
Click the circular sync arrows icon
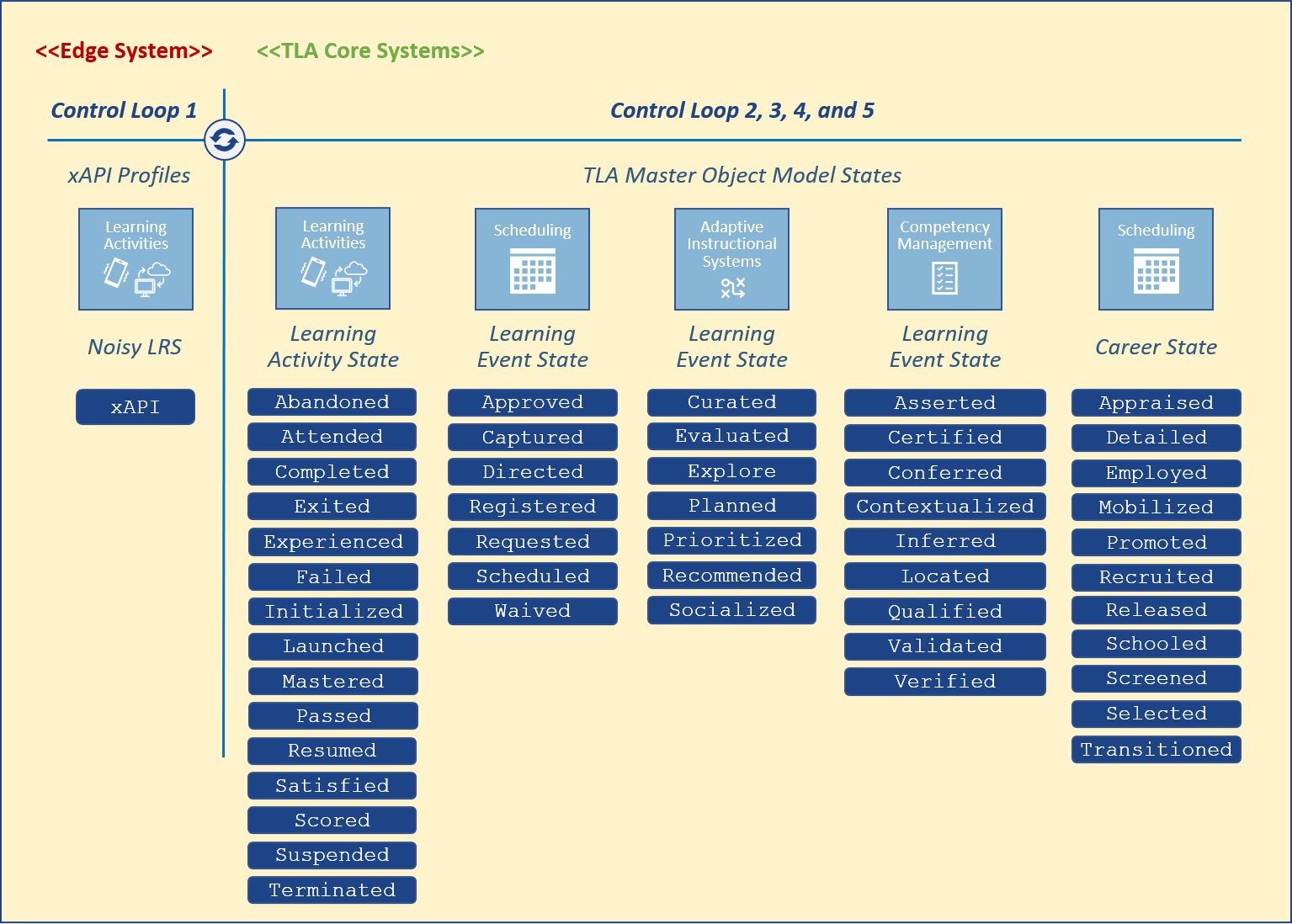click(225, 140)
